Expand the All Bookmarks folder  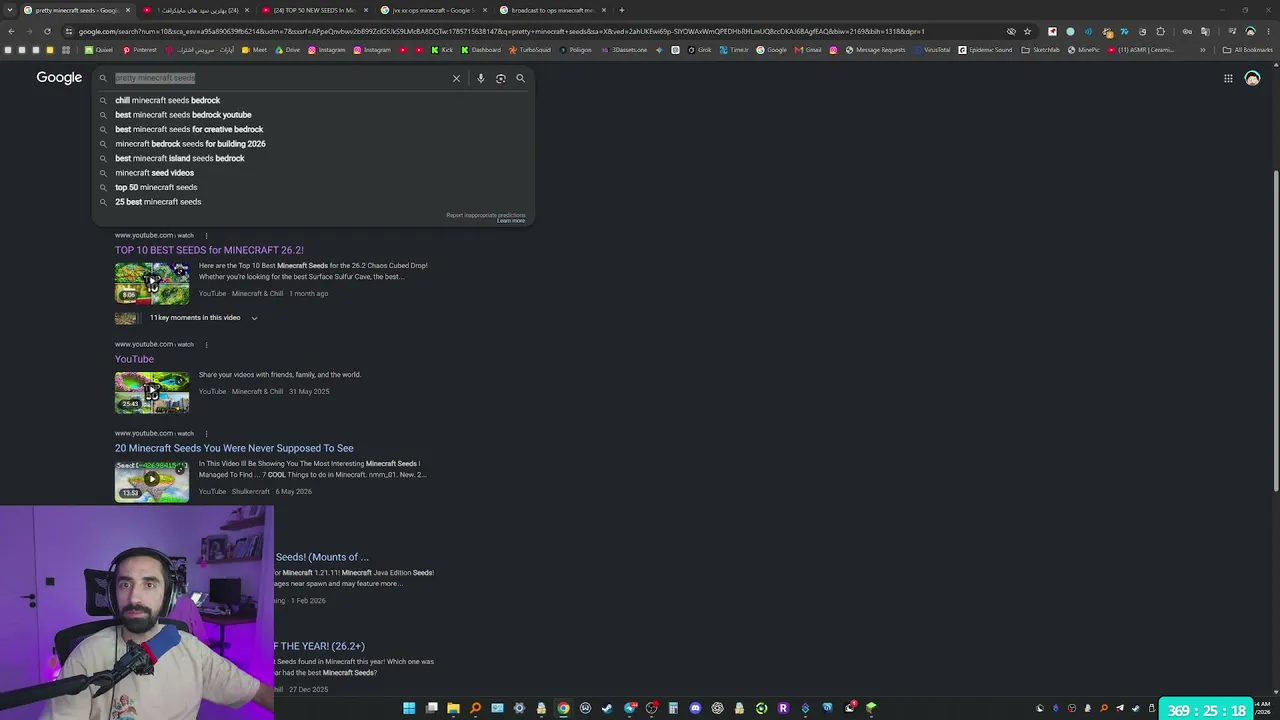pyautogui.click(x=1248, y=50)
